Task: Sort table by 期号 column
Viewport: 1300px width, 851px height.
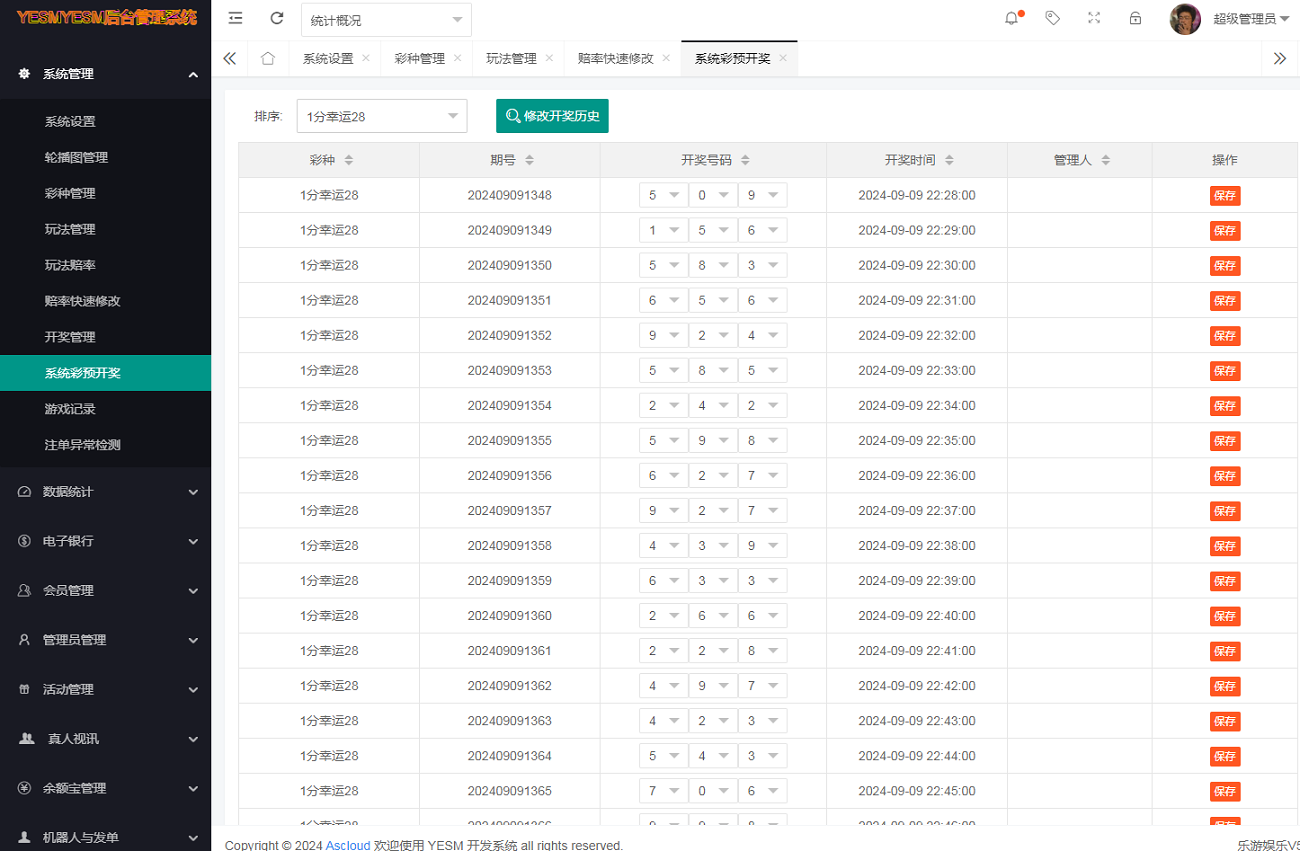Action: (x=529, y=160)
